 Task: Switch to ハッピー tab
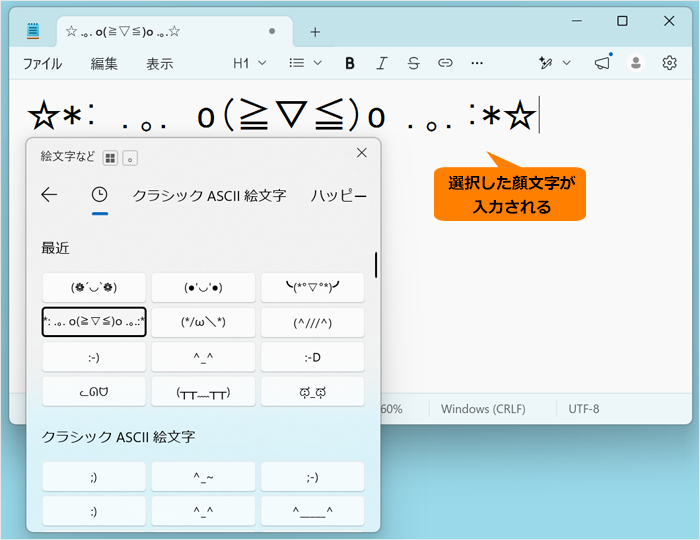click(x=338, y=195)
